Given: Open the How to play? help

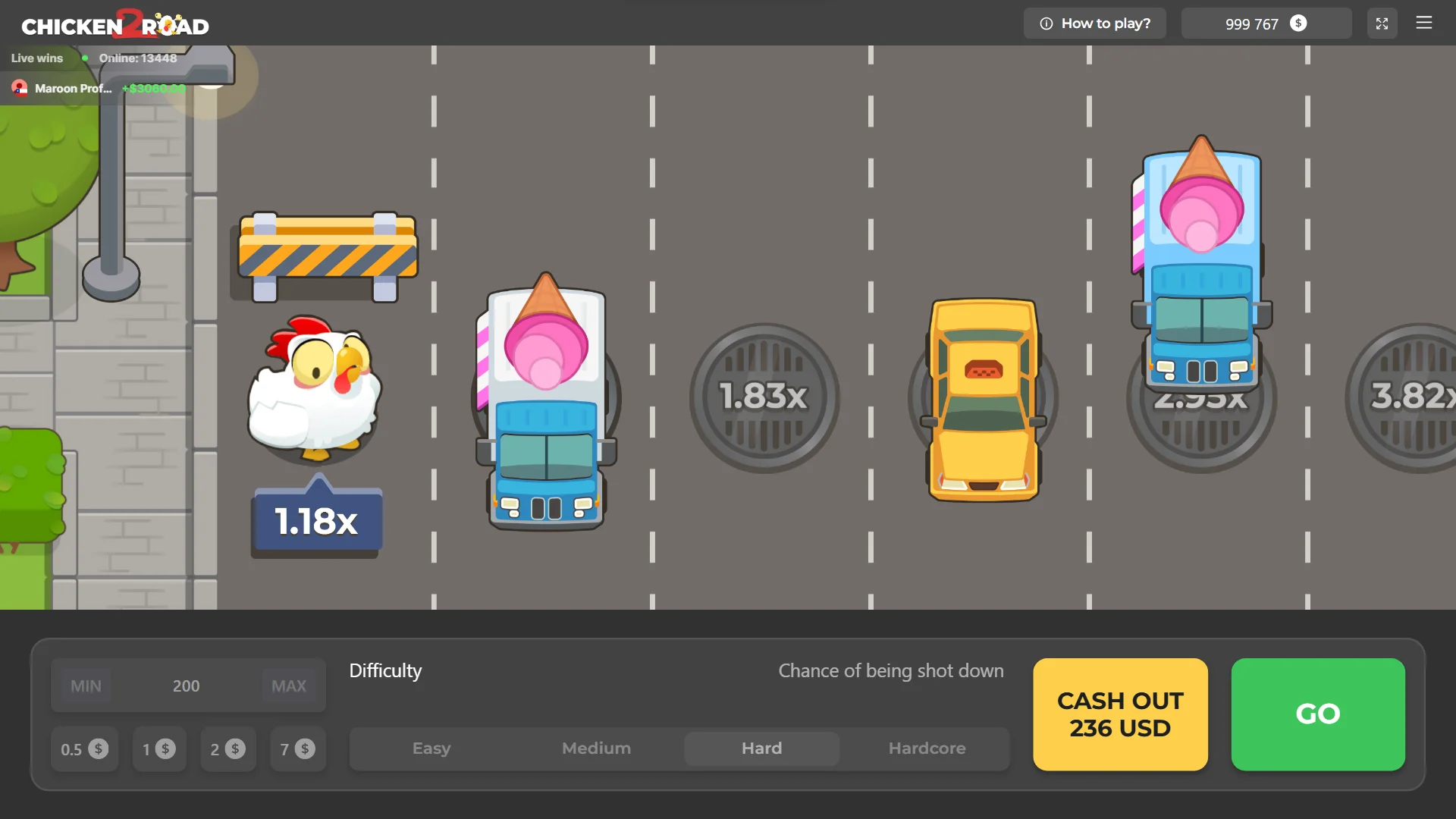Looking at the screenshot, I should [1094, 24].
